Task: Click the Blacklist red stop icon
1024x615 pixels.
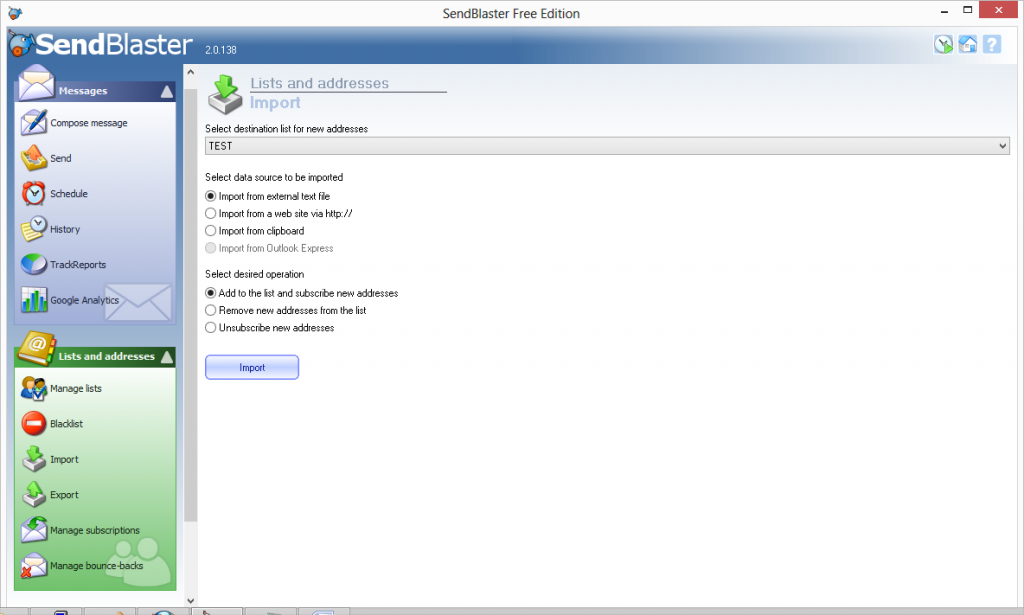Action: (34, 424)
